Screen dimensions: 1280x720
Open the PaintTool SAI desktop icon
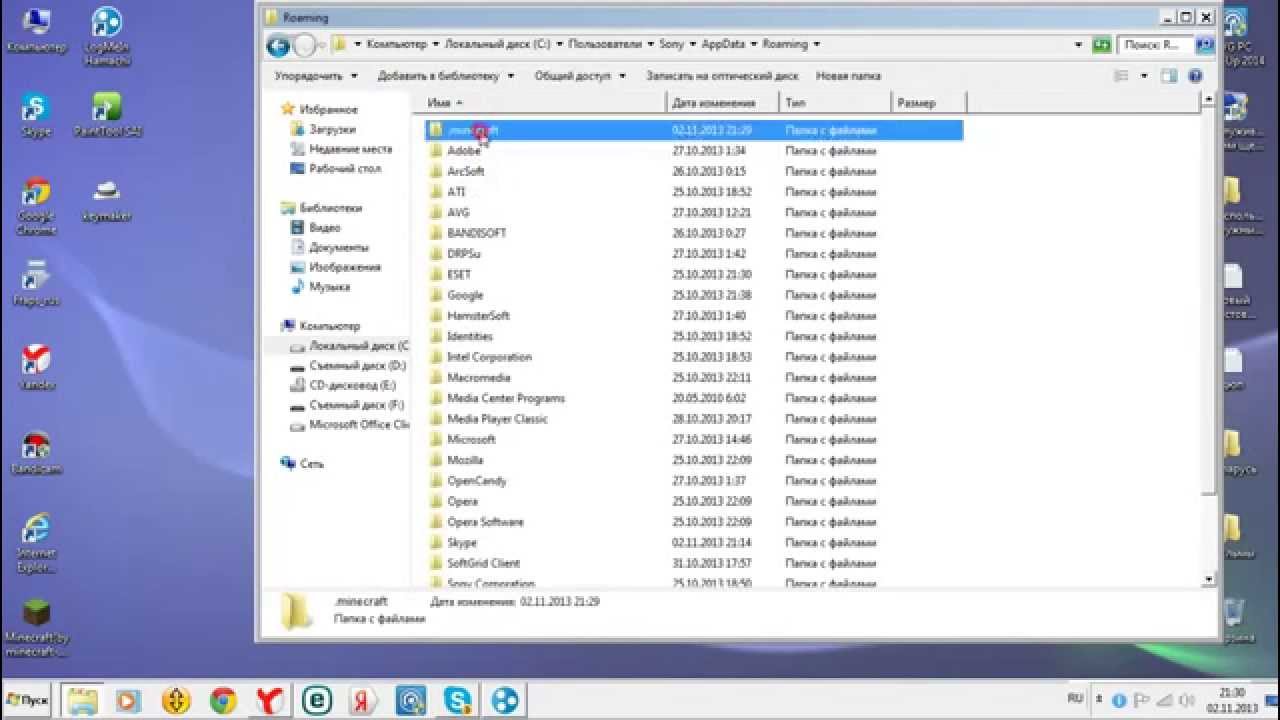click(106, 116)
